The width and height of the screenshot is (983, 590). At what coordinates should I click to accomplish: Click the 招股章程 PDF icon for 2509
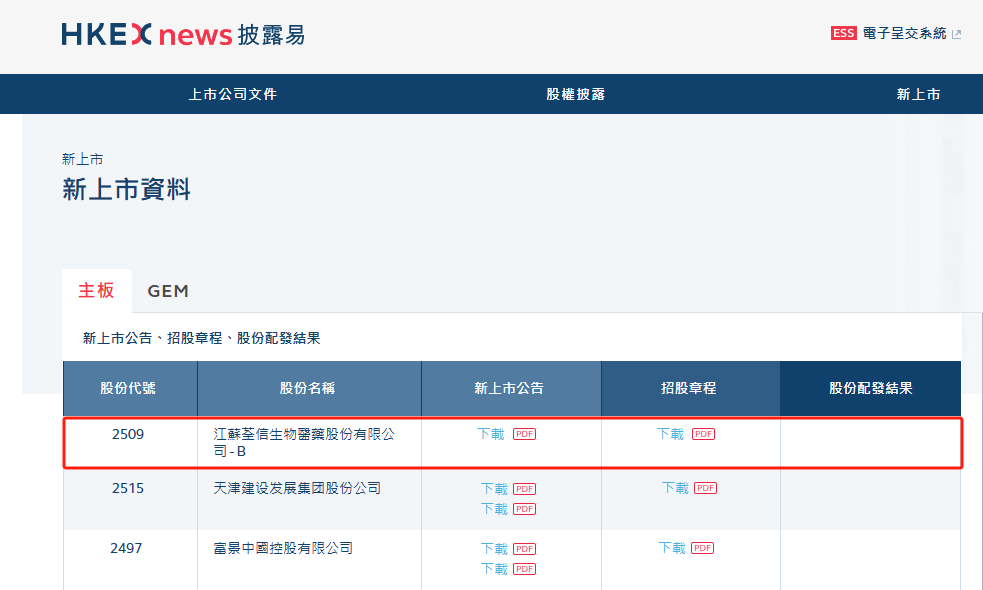pos(703,434)
